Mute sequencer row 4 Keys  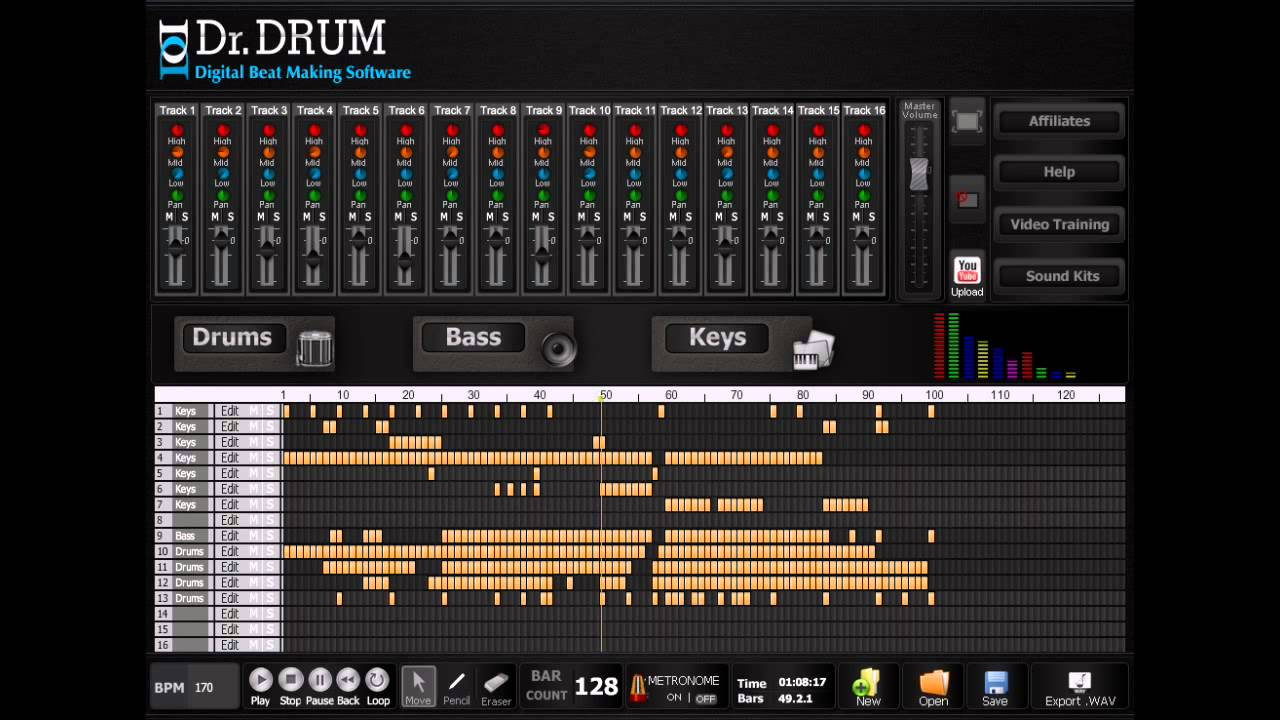(254, 458)
